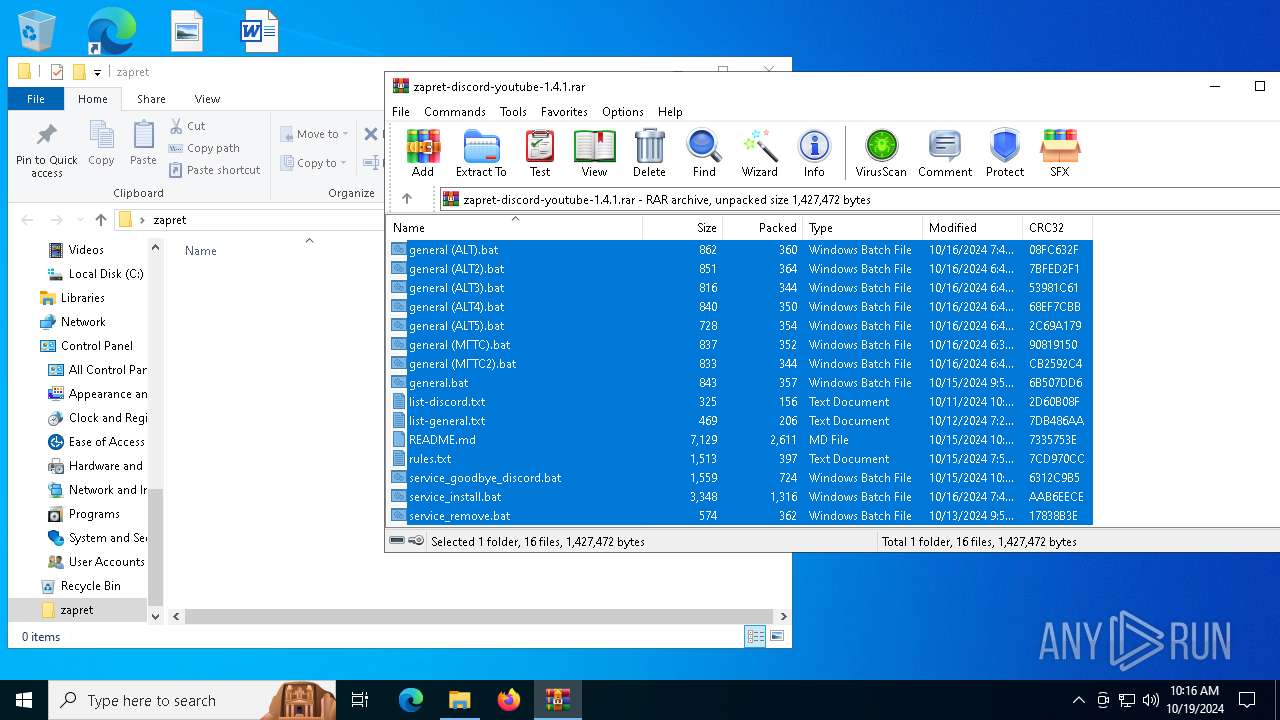Sort by Packed column header
The height and width of the screenshot is (720, 1280).
[x=762, y=228]
